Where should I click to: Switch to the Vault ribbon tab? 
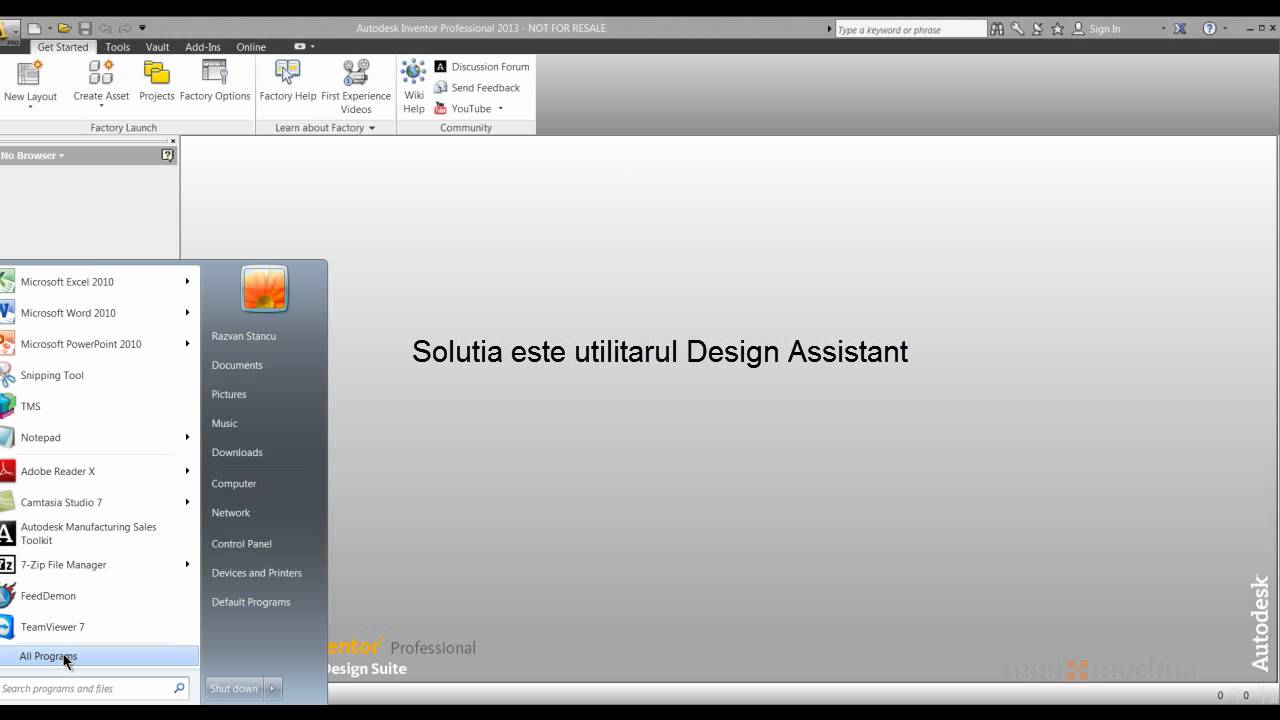point(157,47)
